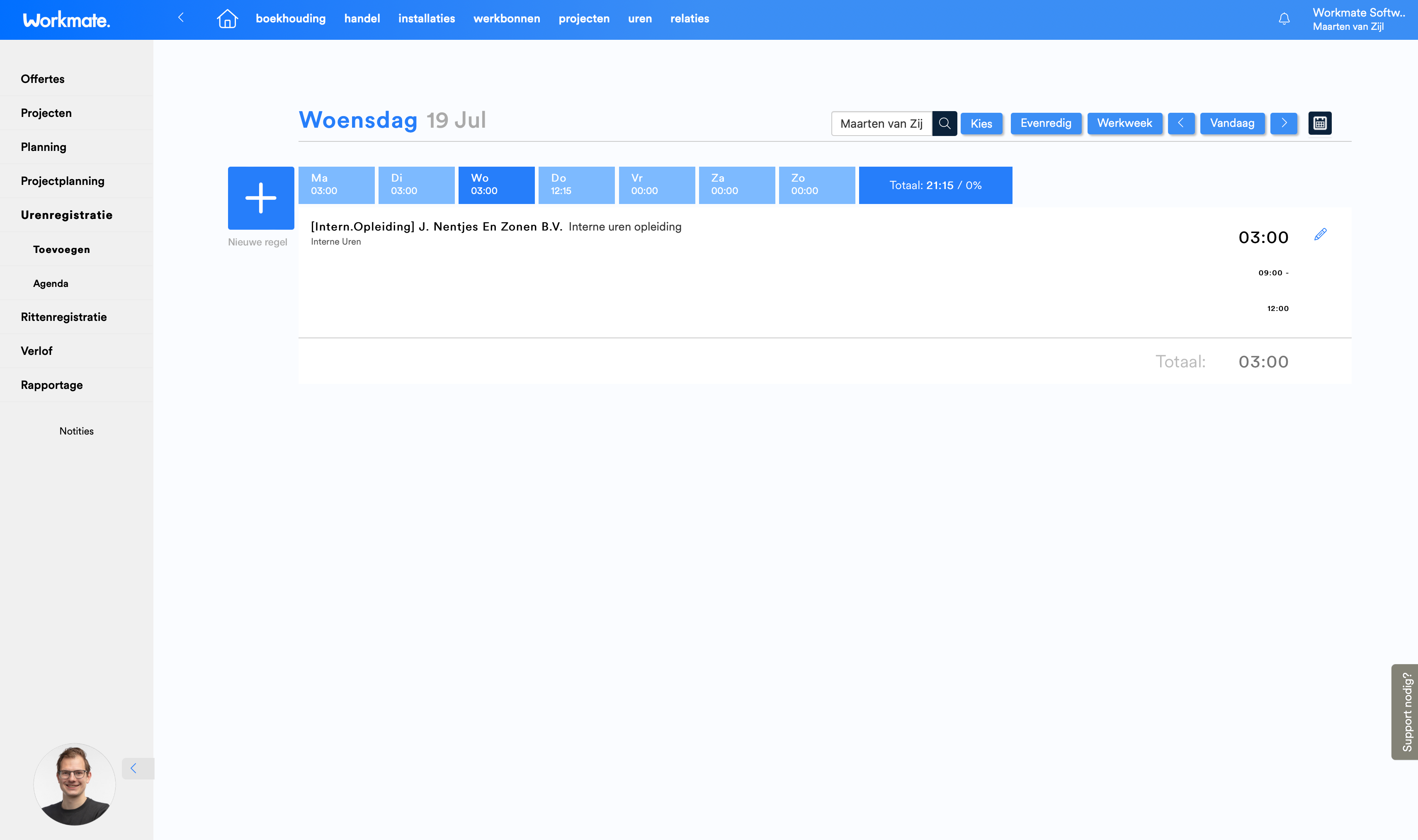This screenshot has height=840, width=1418.
Task: Open the notifications bell
Action: click(1284, 19)
